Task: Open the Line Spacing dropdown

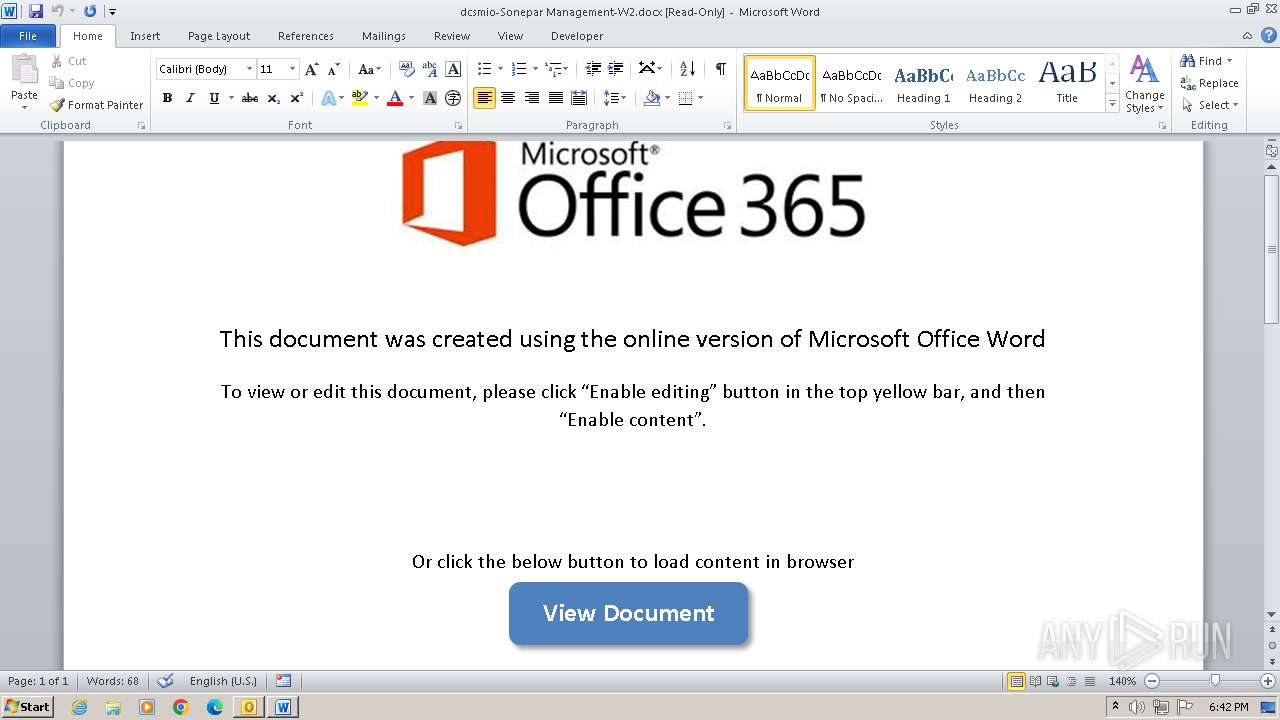Action: coord(614,98)
